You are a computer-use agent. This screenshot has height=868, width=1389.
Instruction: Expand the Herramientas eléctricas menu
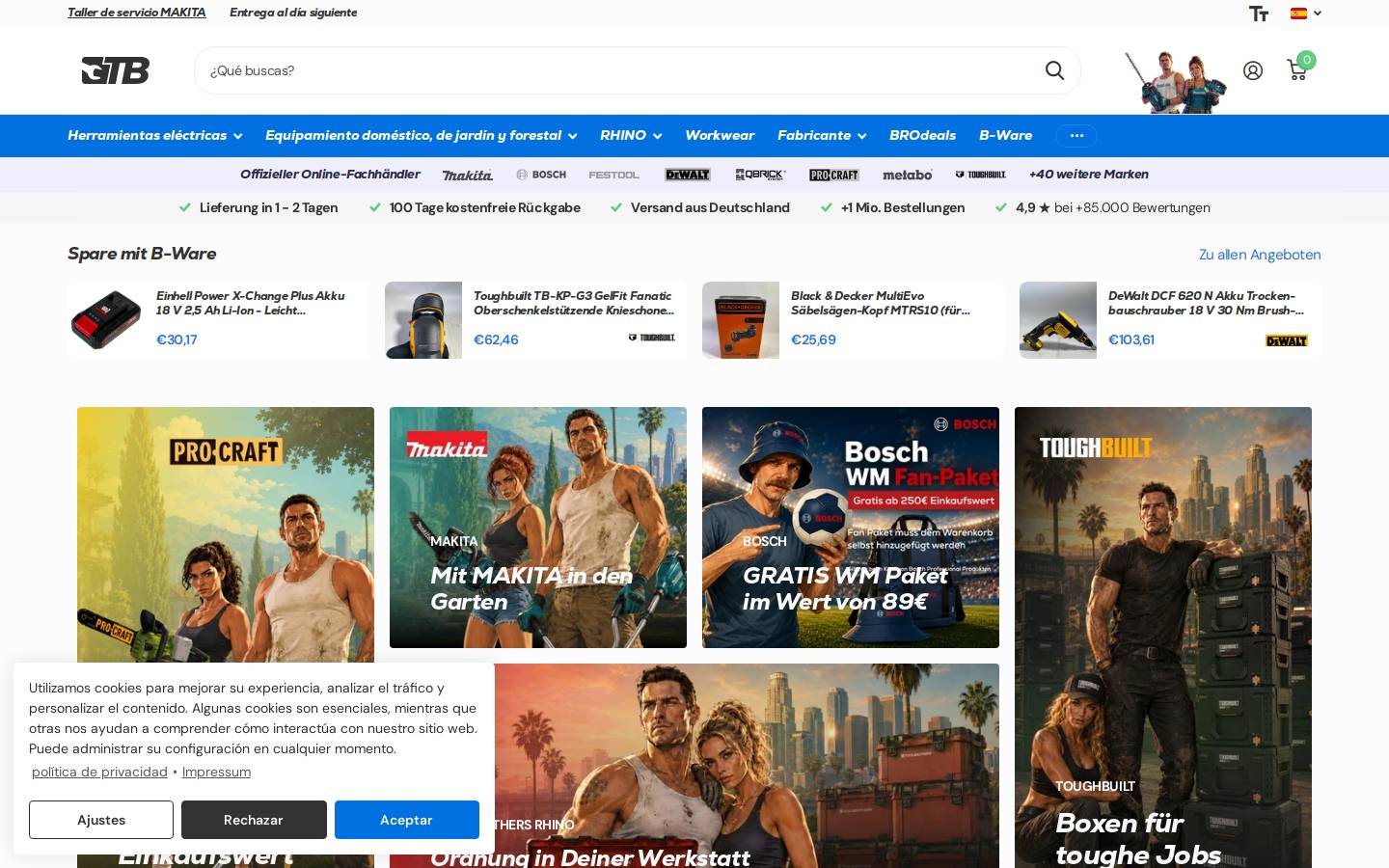[154, 136]
